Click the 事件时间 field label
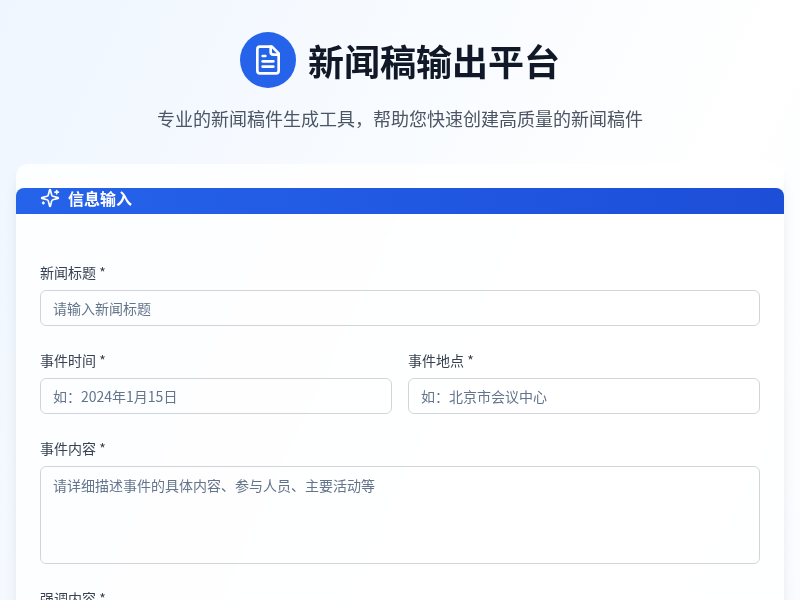The image size is (800, 600). pos(64,361)
